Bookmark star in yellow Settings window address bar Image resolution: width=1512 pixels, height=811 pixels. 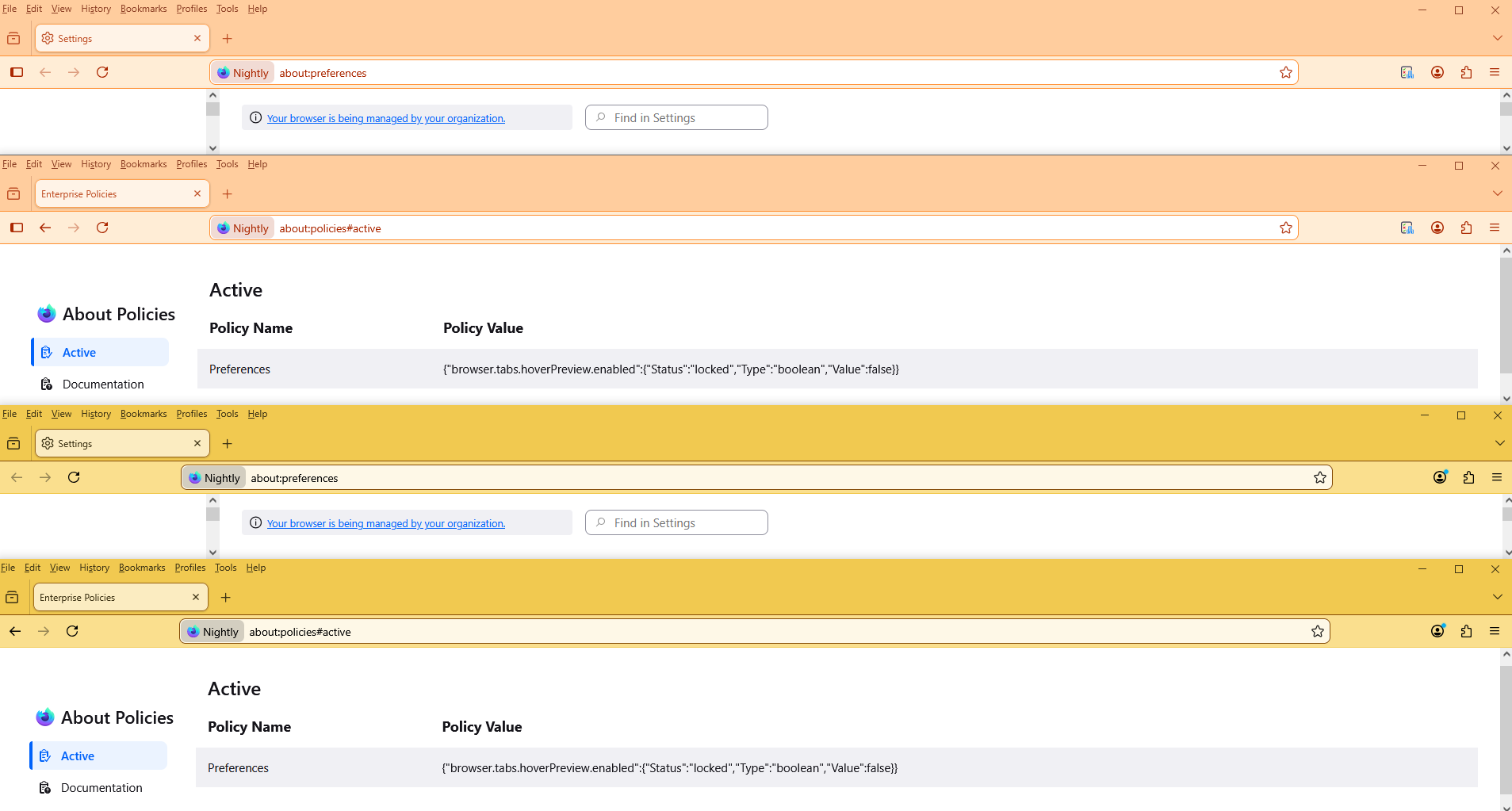pos(1319,477)
